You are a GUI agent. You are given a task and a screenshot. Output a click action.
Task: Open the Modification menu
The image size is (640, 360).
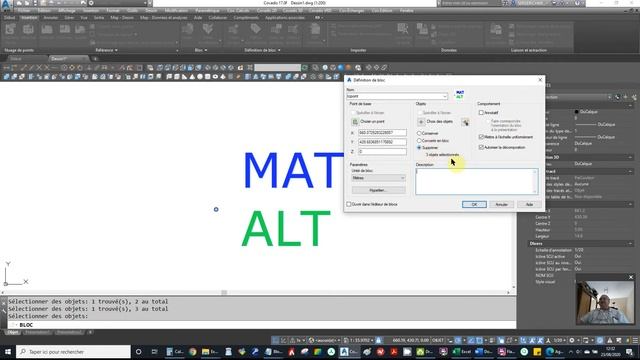(x=176, y=11)
